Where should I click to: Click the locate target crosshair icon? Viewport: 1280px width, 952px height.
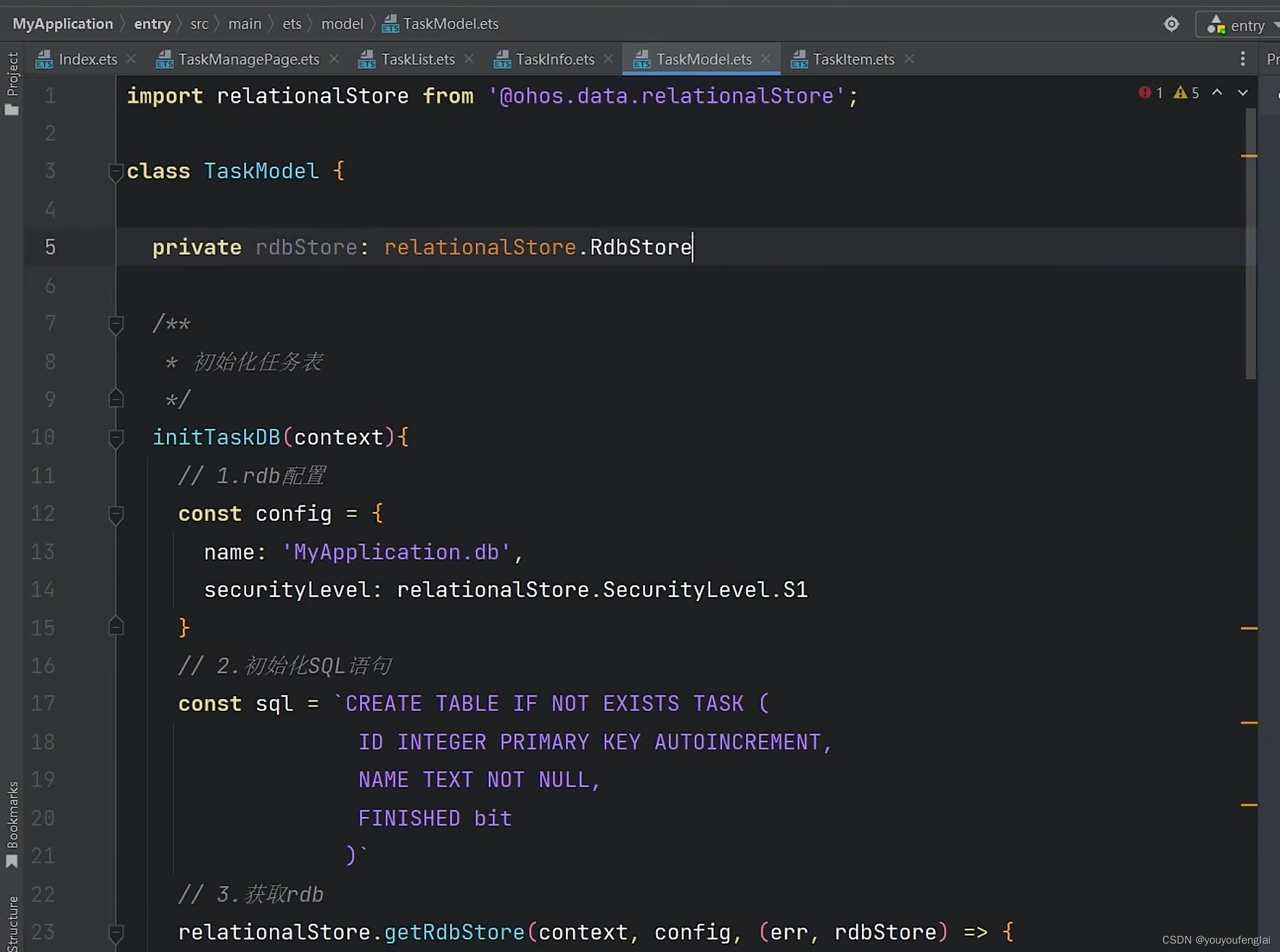(x=1171, y=24)
